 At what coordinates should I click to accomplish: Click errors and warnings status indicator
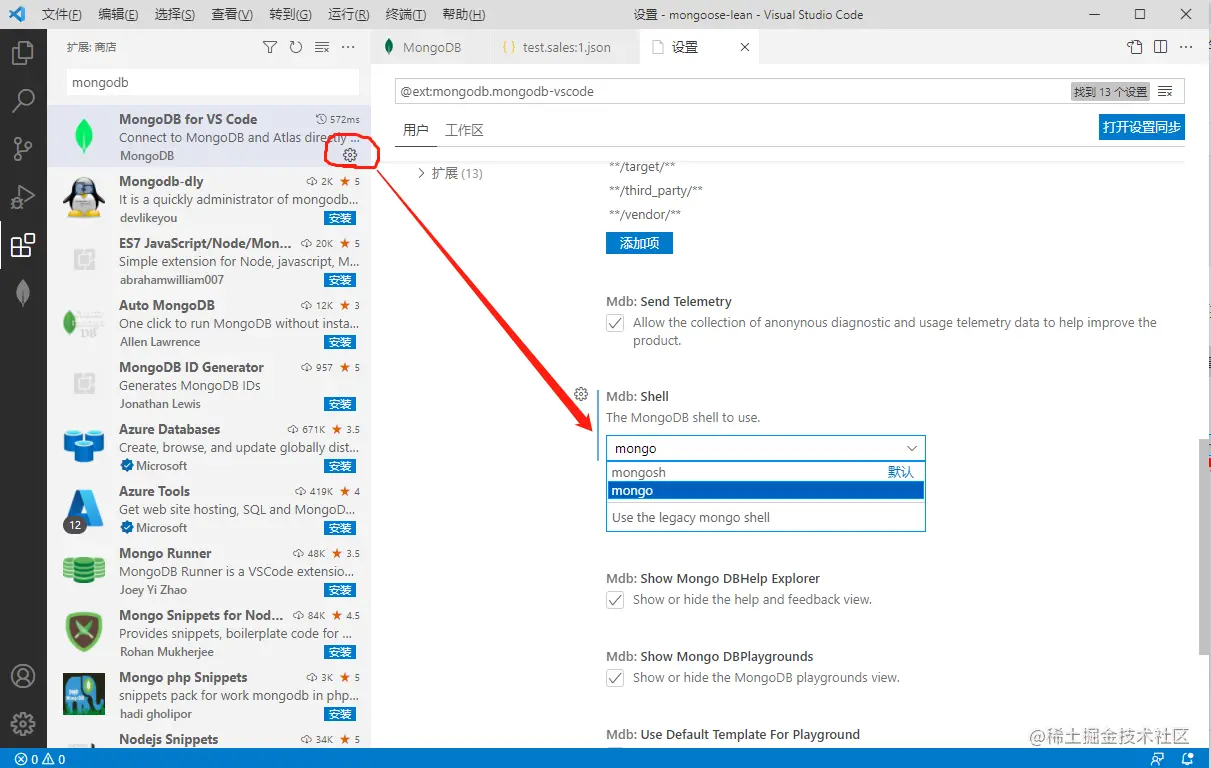point(39,759)
